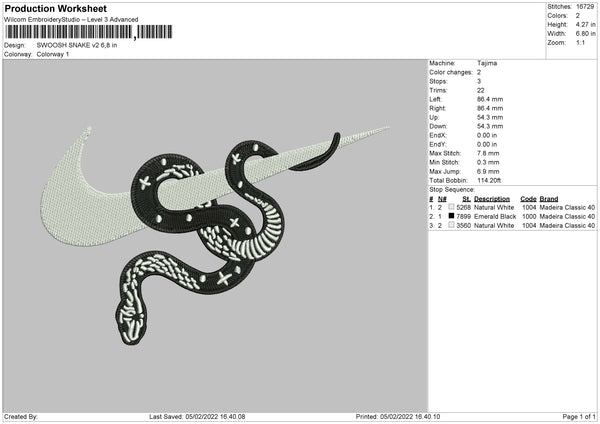Click the Natural White swatch in stop row 3
This screenshot has height=424, width=600.
click(451, 225)
